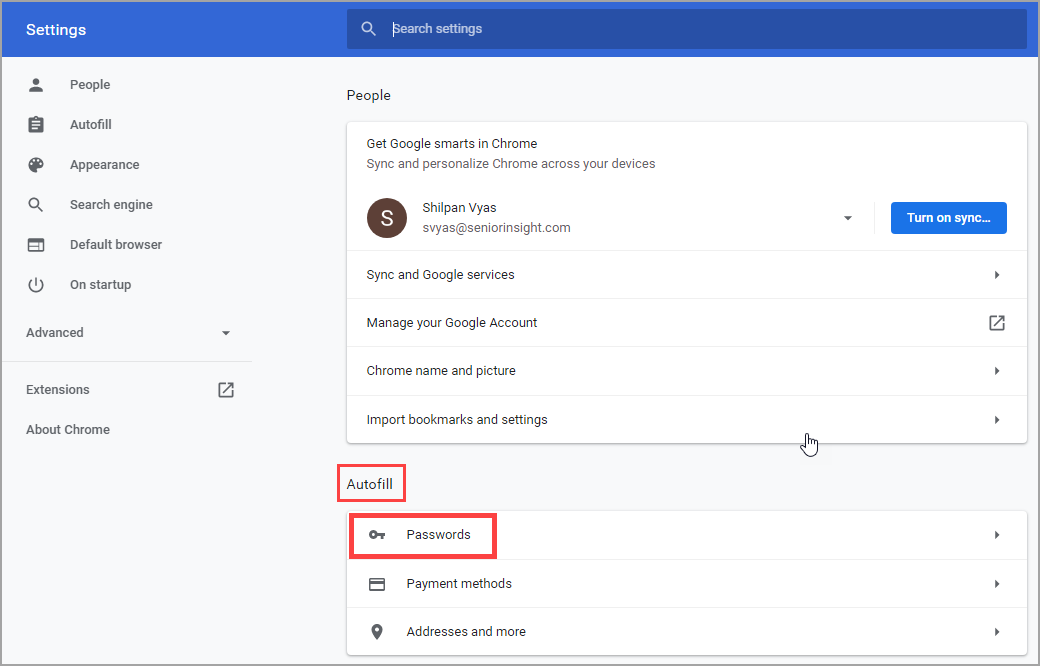
Task: Click the Addresses and more text
Action: tap(466, 632)
